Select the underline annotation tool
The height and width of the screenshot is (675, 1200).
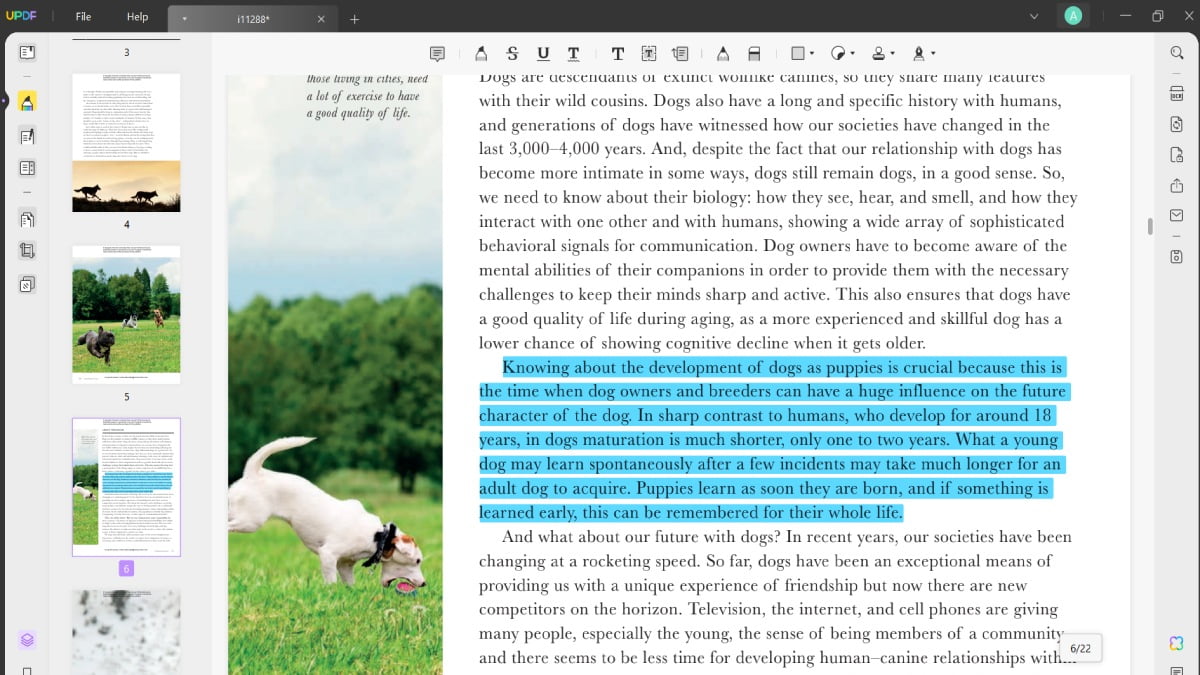(x=543, y=53)
